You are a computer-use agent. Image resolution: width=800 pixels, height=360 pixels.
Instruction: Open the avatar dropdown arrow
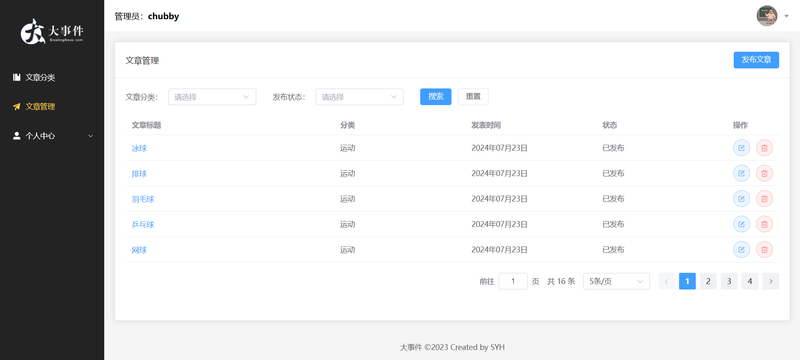point(786,16)
